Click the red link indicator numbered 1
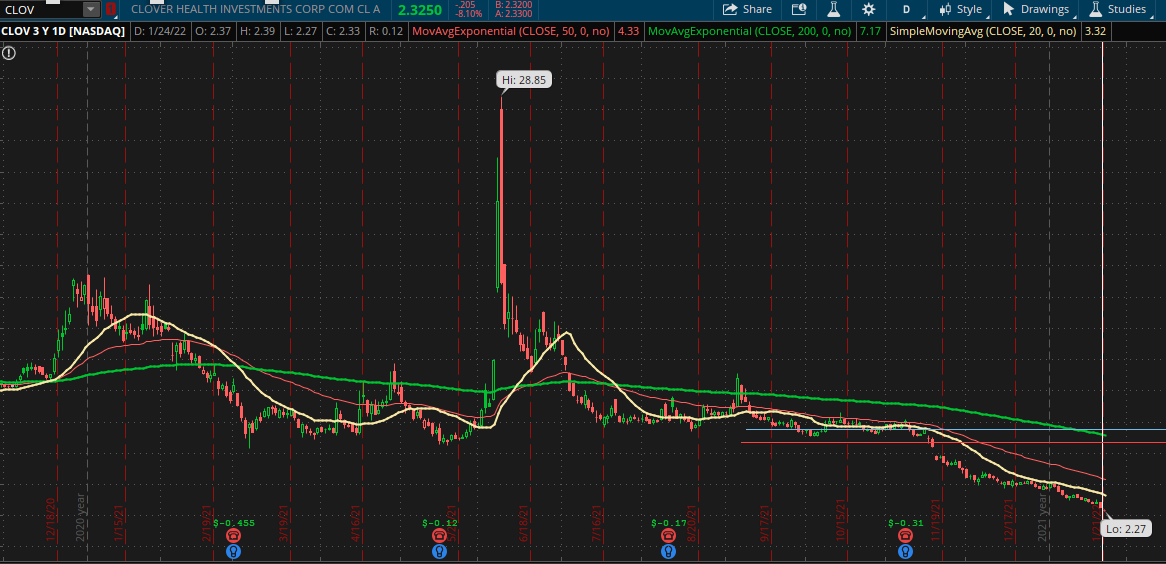The image size is (1166, 564). (110, 10)
